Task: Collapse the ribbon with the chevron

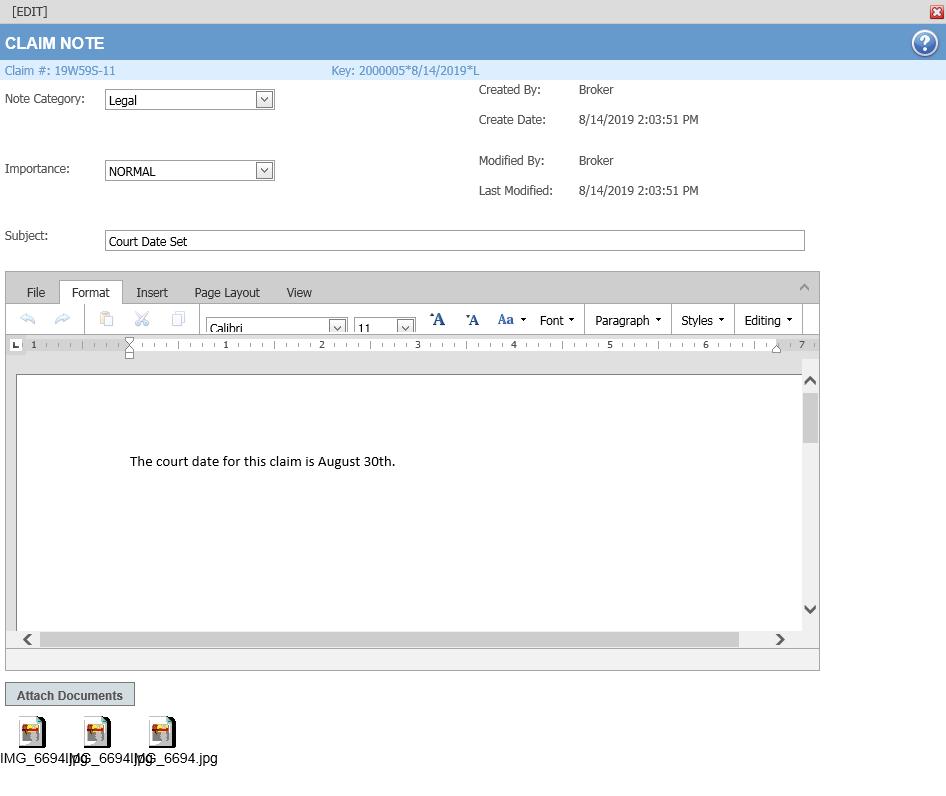Action: [x=804, y=288]
